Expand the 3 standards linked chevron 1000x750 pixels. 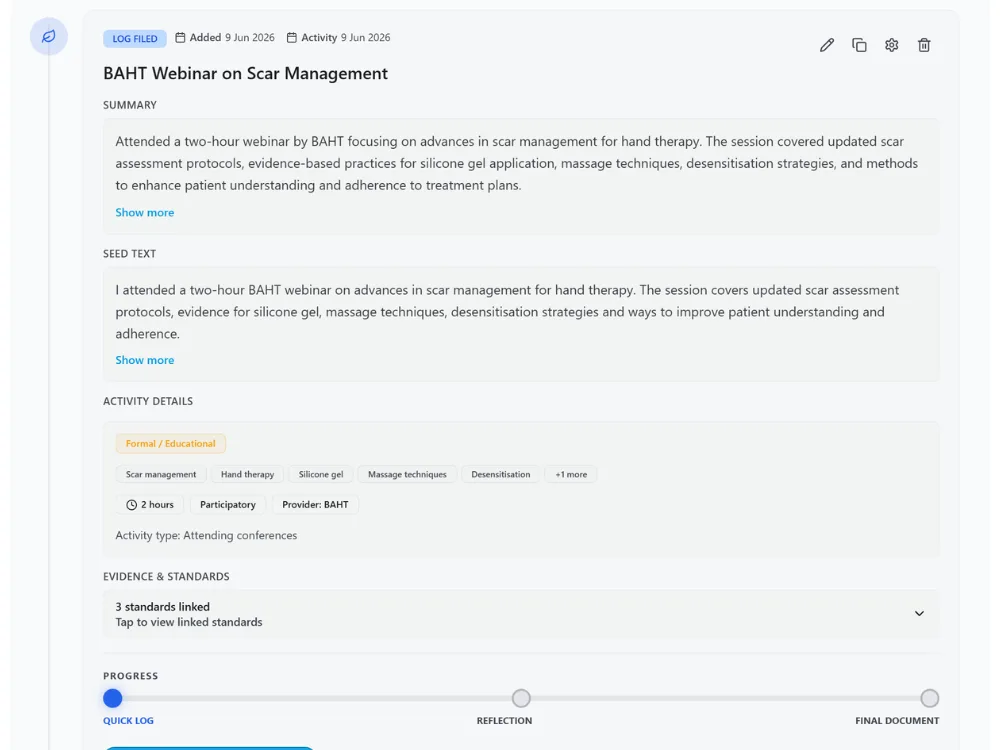[x=919, y=614]
